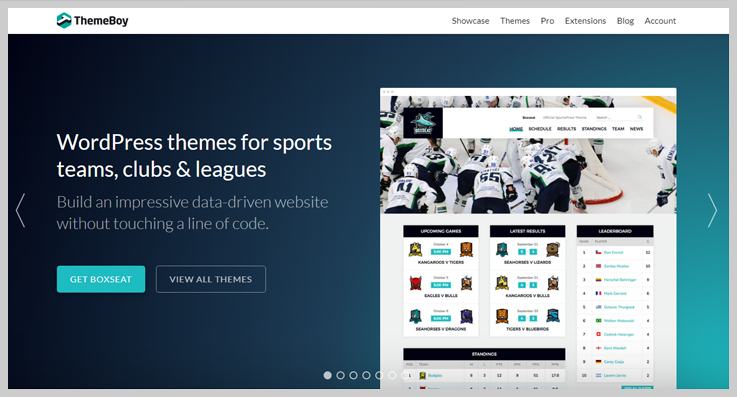Show previous slide with left arrow
This screenshot has width=737, height=397.
click(20, 210)
